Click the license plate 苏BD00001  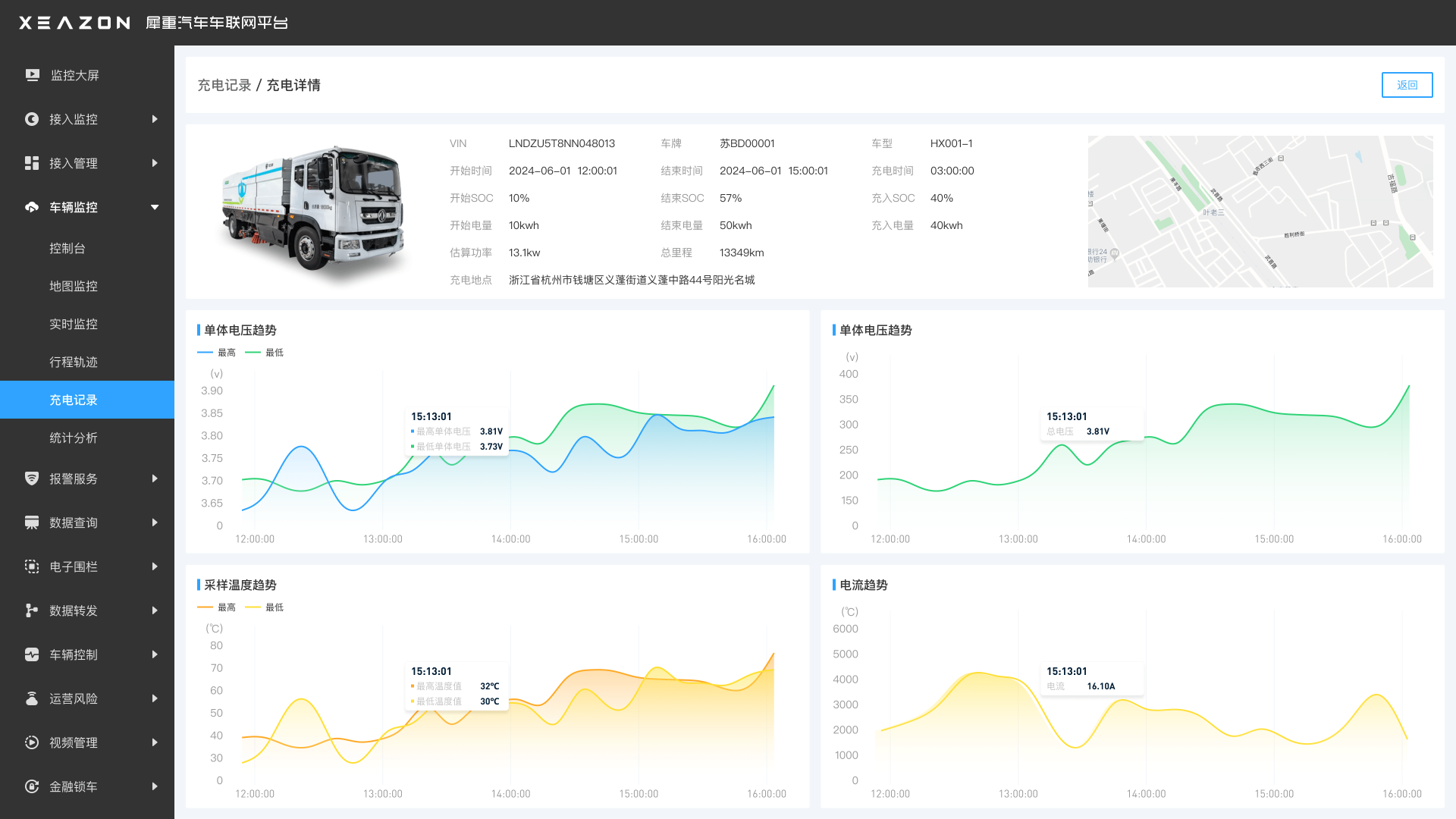(747, 143)
